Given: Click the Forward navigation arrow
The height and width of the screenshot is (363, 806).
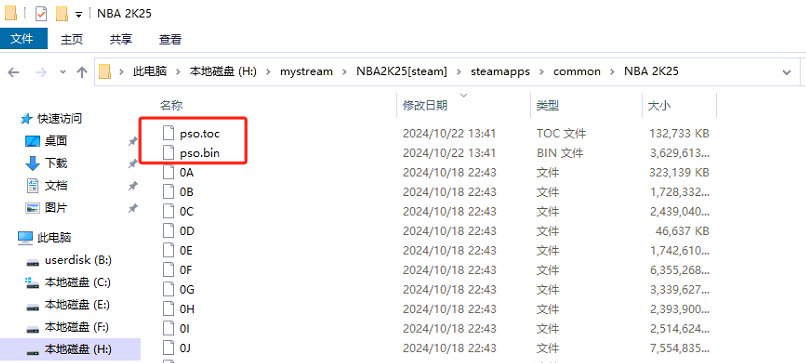Looking at the screenshot, I should [x=40, y=72].
